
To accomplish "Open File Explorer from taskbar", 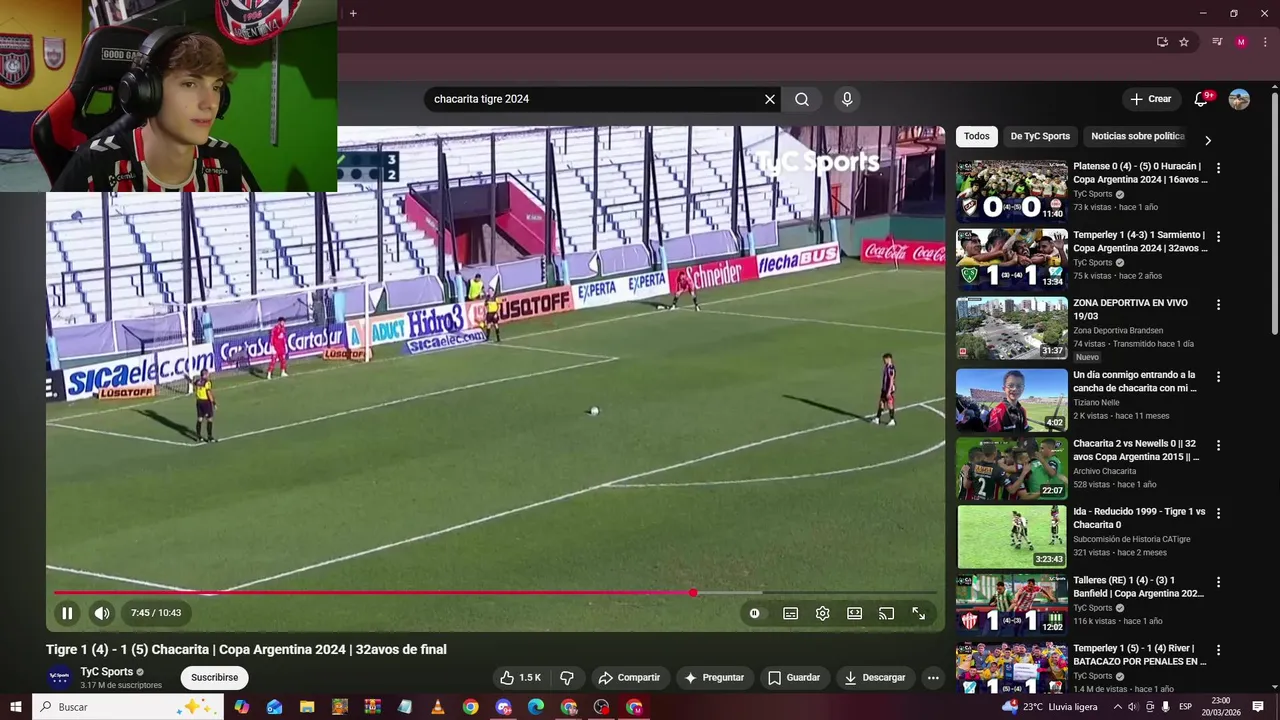I will (307, 707).
